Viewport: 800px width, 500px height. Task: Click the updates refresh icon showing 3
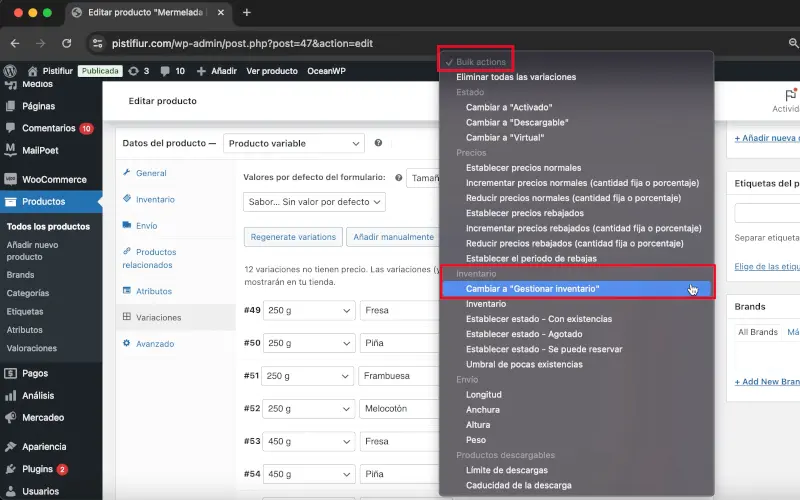coord(134,71)
